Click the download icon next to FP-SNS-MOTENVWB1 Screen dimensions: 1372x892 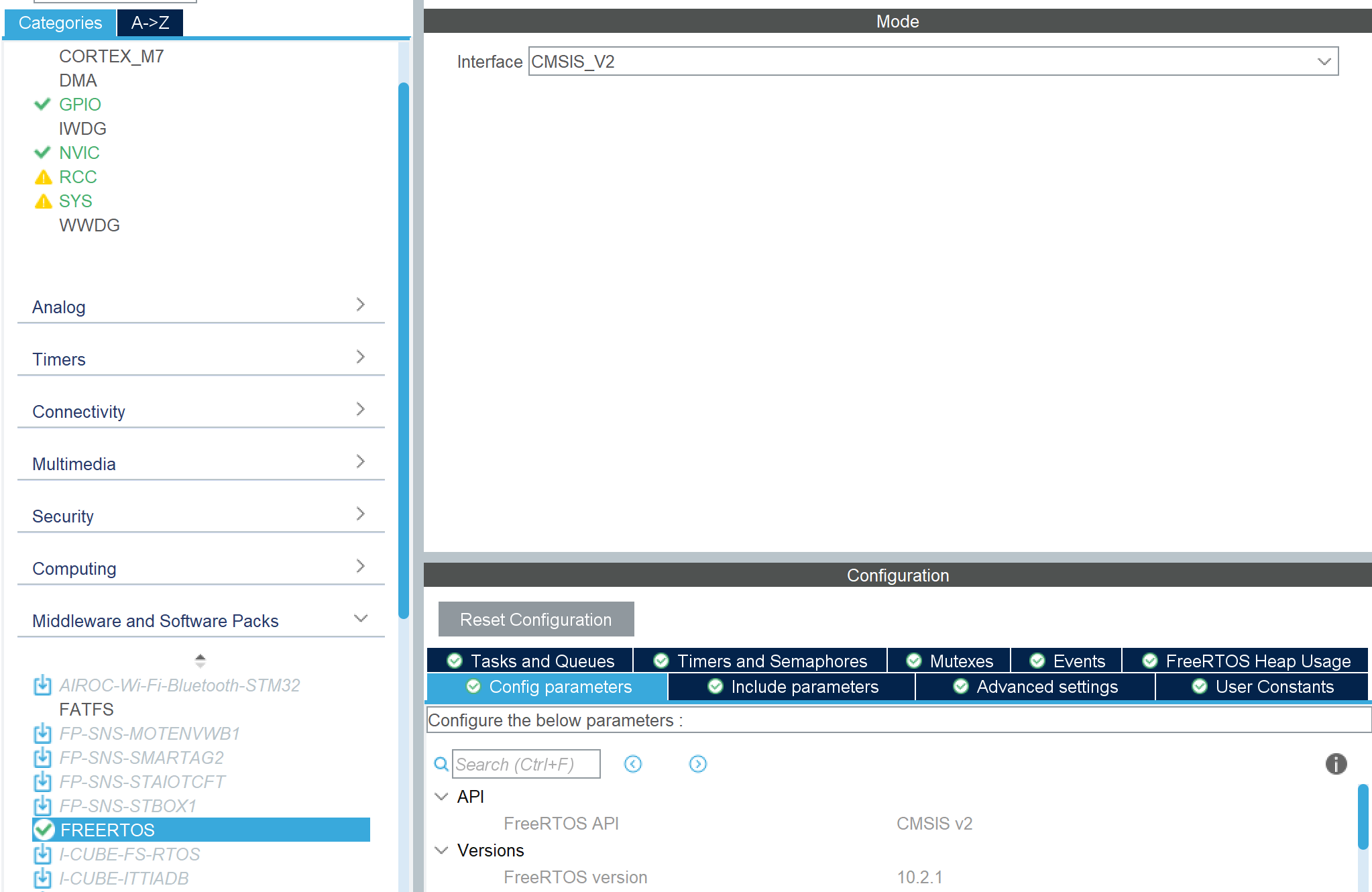(42, 733)
